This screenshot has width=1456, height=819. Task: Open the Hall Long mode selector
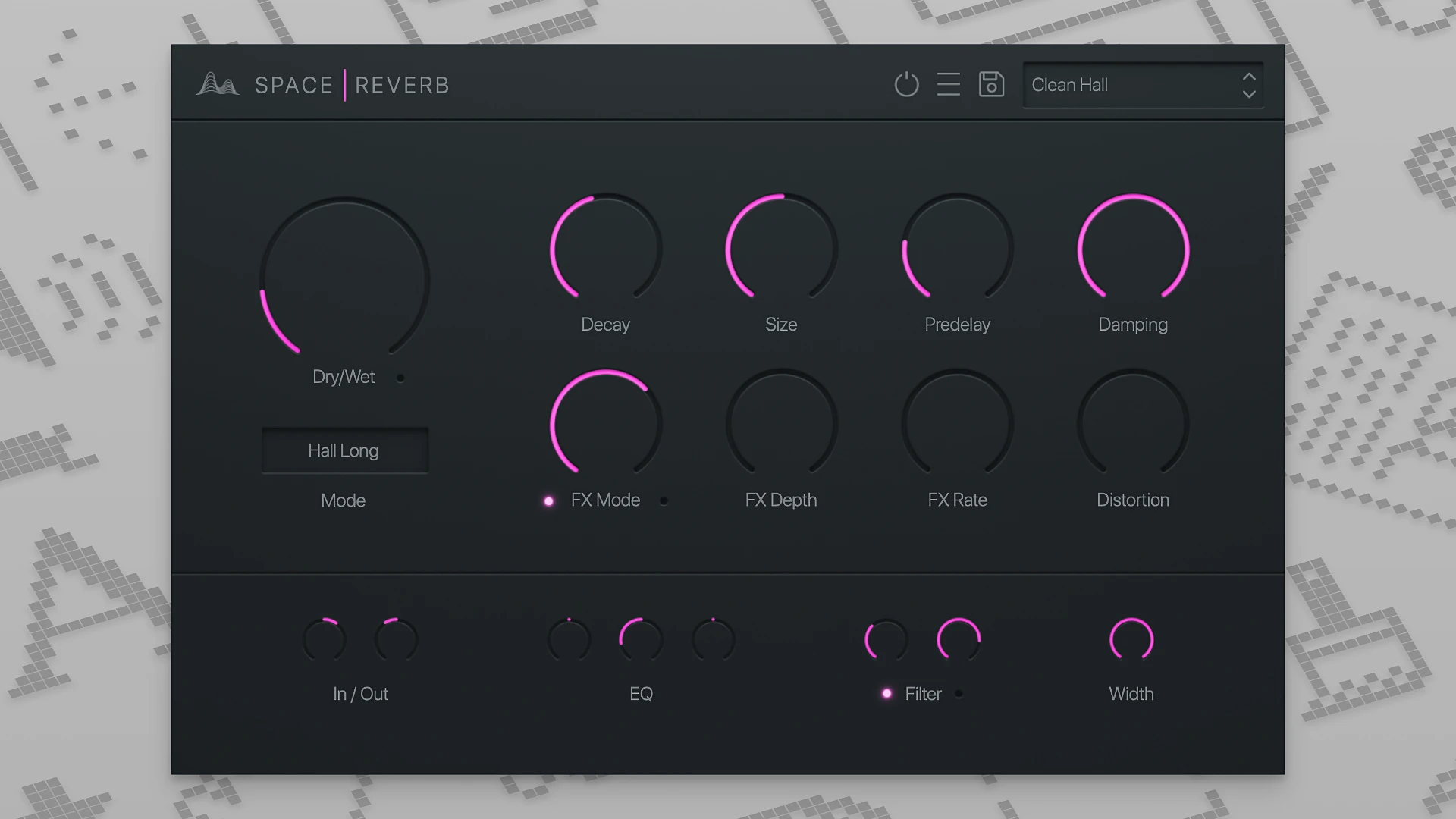(x=345, y=450)
